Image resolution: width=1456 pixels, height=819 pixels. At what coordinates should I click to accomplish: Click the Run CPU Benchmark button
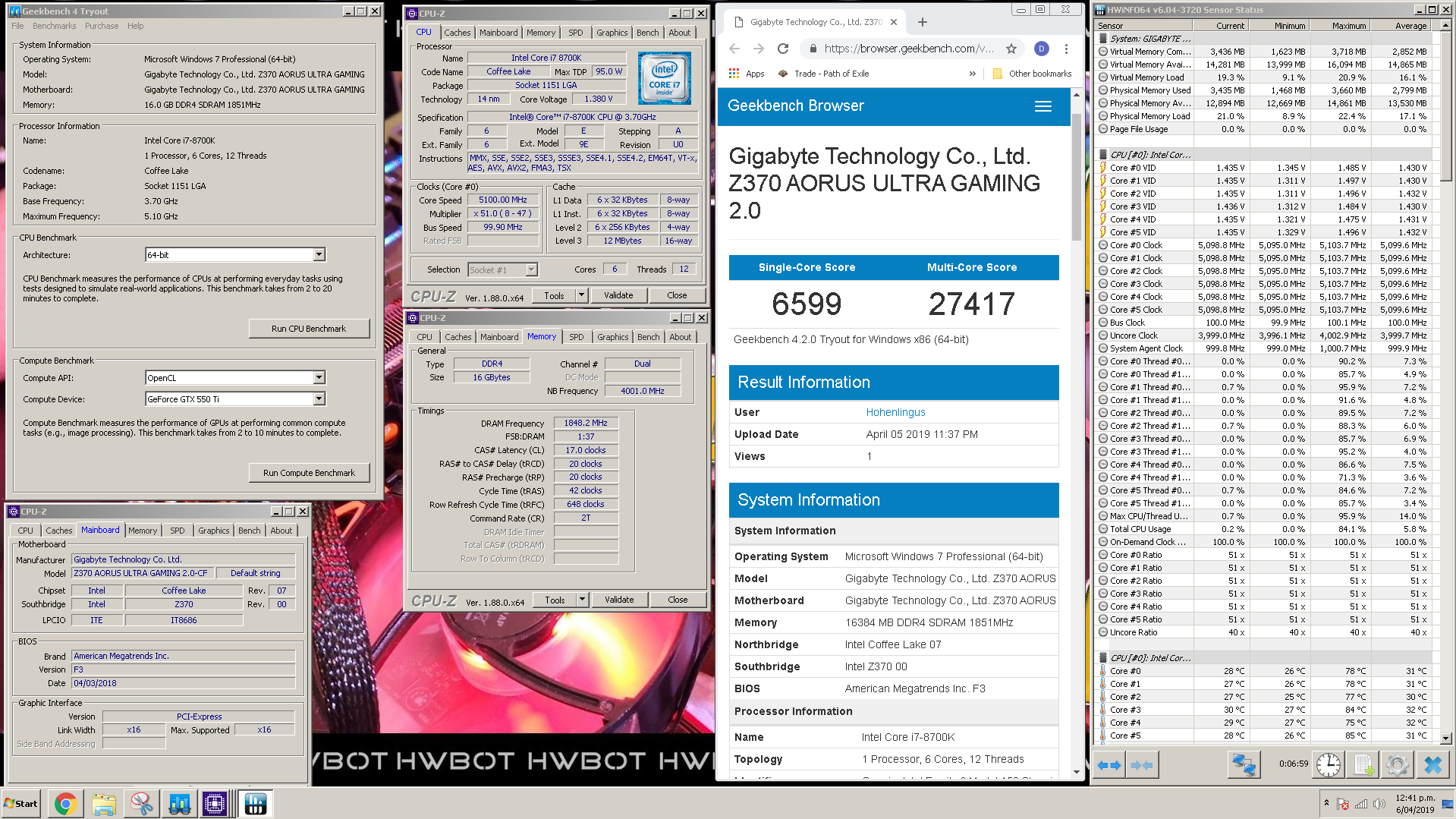(309, 329)
